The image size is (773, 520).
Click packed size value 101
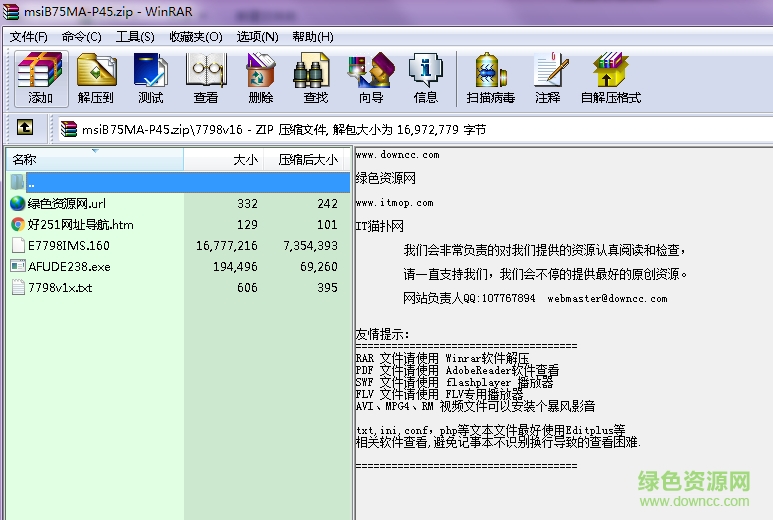[x=327, y=225]
